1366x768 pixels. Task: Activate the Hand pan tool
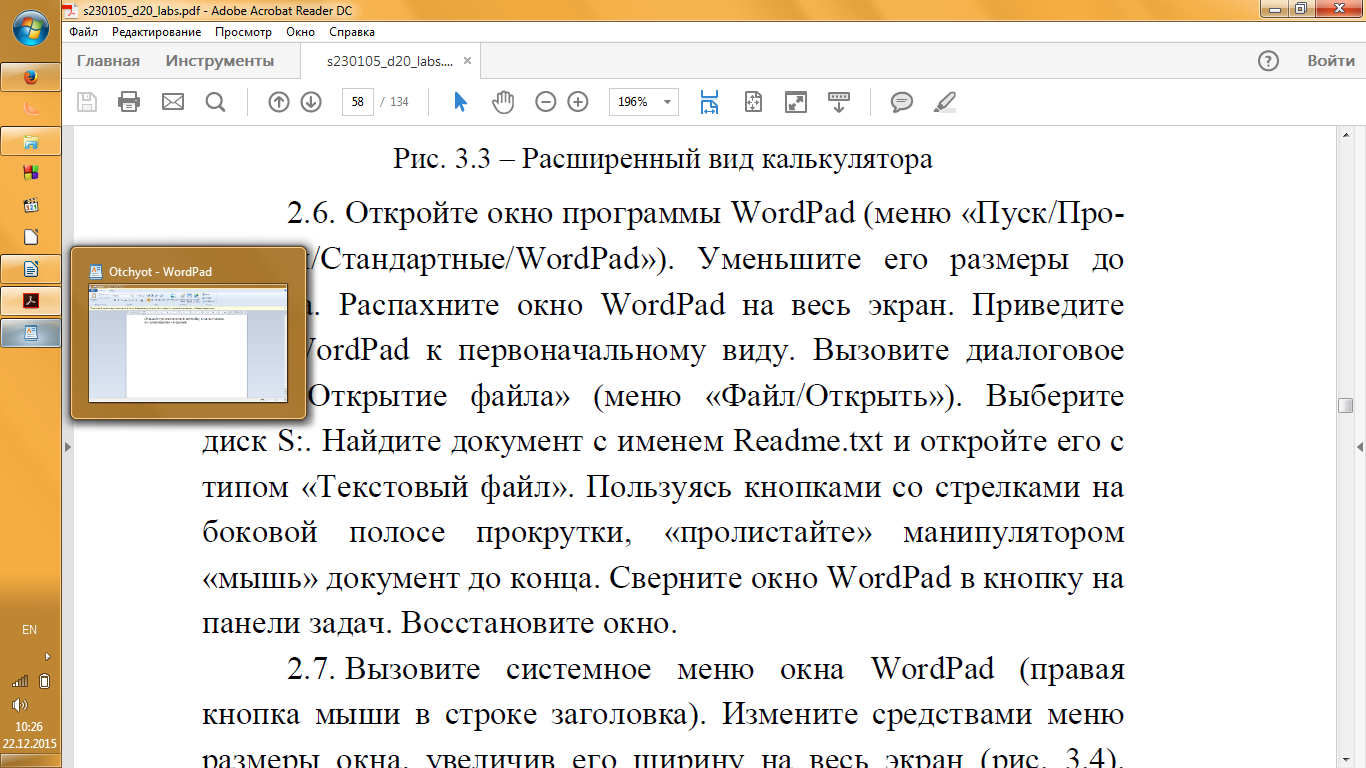(x=503, y=101)
